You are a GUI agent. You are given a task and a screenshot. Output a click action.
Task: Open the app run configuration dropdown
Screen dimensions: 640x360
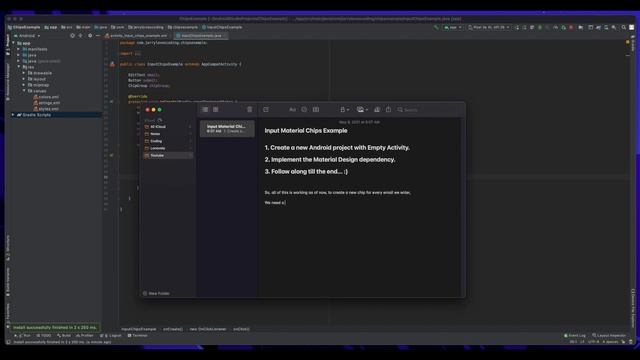(x=453, y=27)
